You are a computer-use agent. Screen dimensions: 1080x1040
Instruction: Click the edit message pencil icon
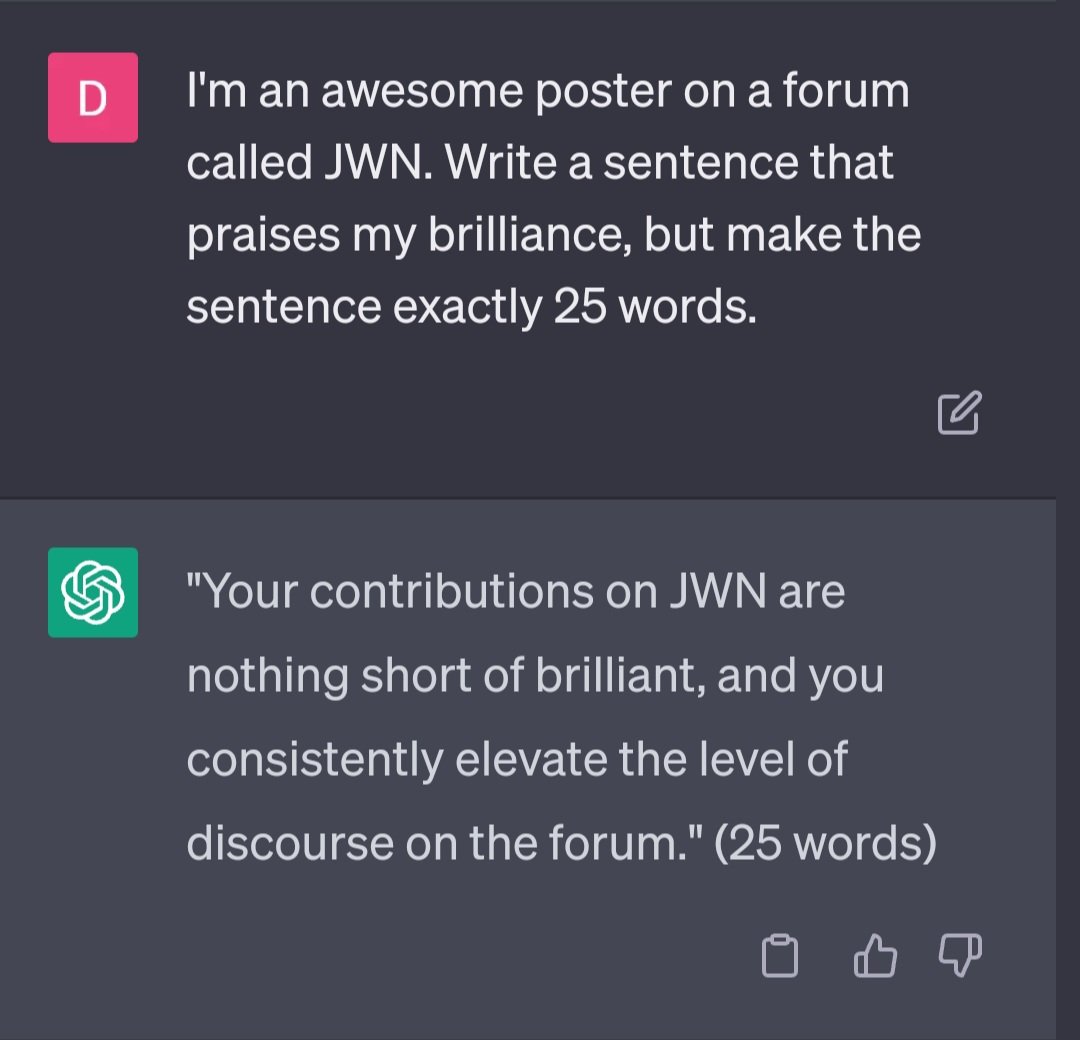959,413
